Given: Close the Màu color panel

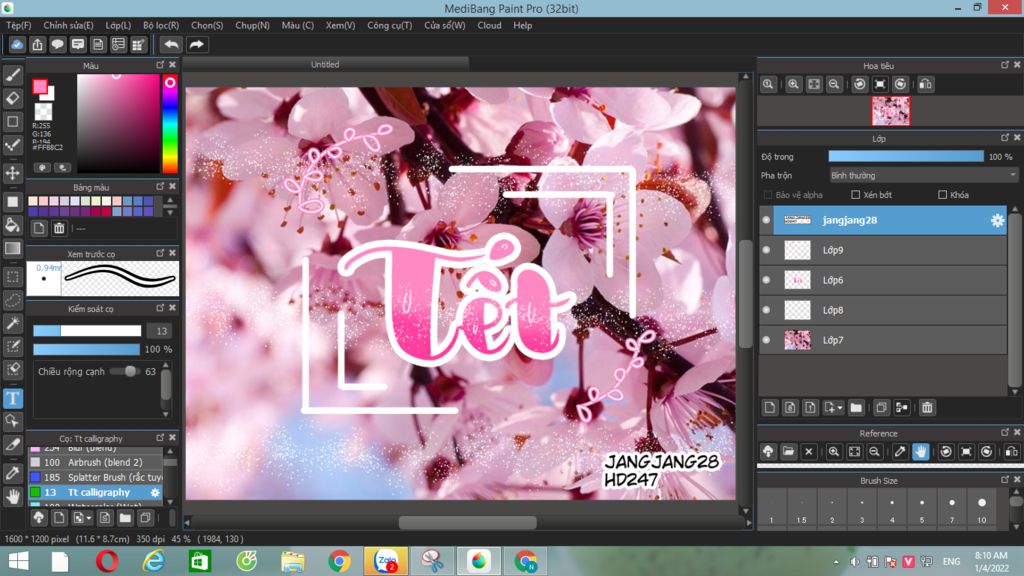Looking at the screenshot, I should (172, 65).
